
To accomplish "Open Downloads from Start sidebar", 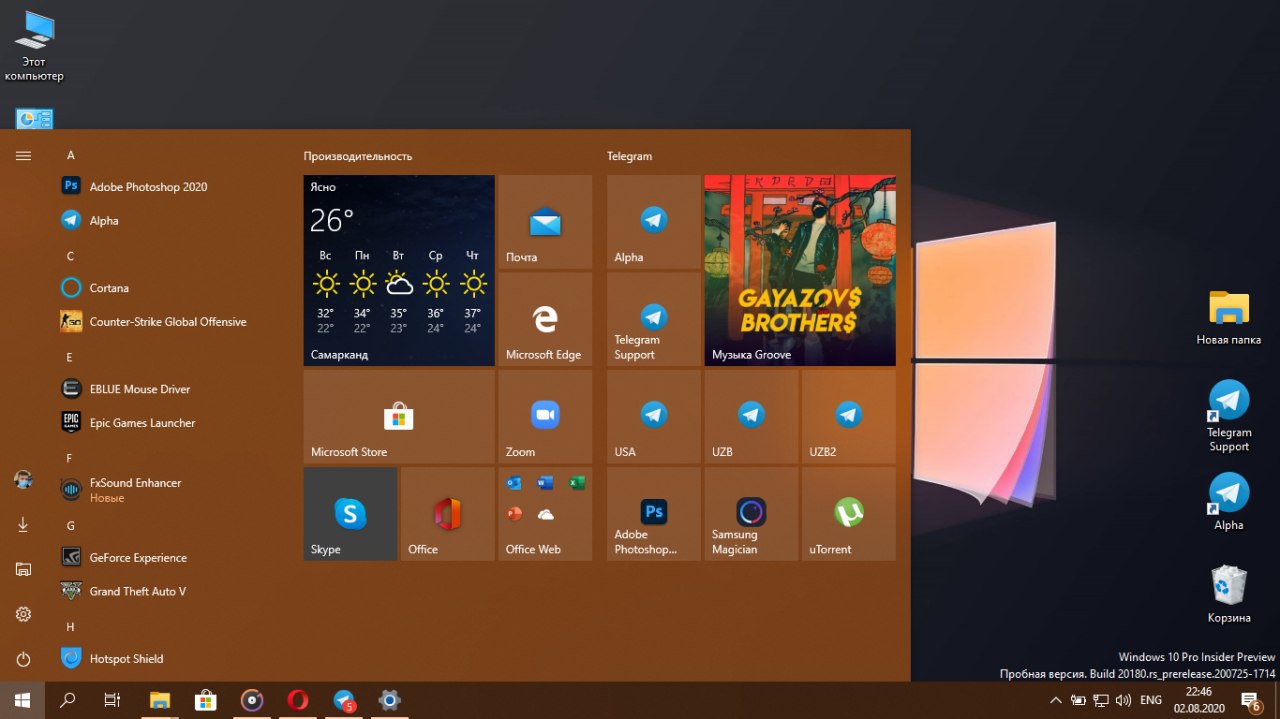I will coord(23,524).
